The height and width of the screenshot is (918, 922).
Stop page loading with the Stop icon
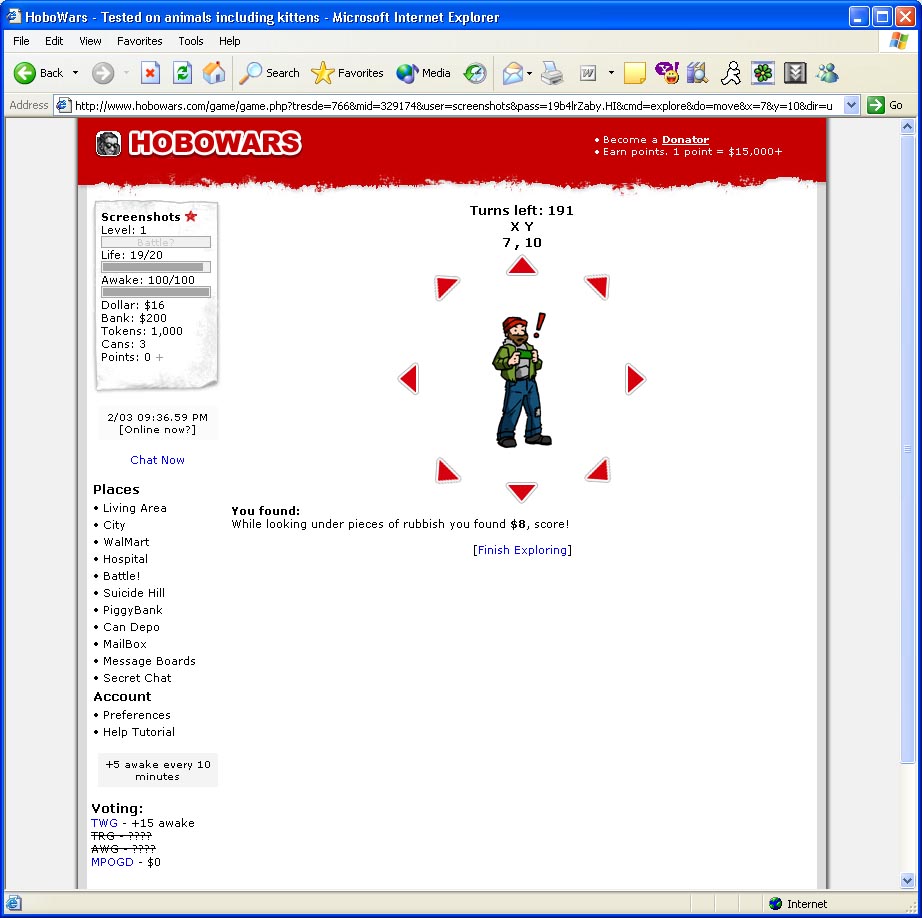pos(150,73)
